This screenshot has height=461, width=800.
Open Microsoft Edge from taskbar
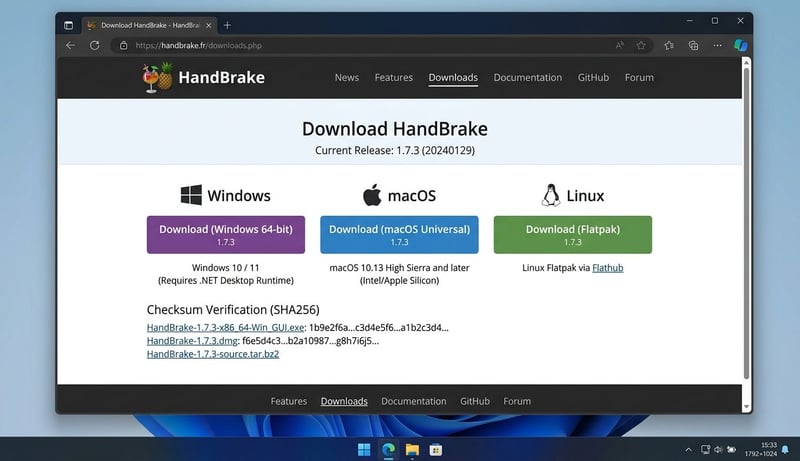pyautogui.click(x=389, y=449)
